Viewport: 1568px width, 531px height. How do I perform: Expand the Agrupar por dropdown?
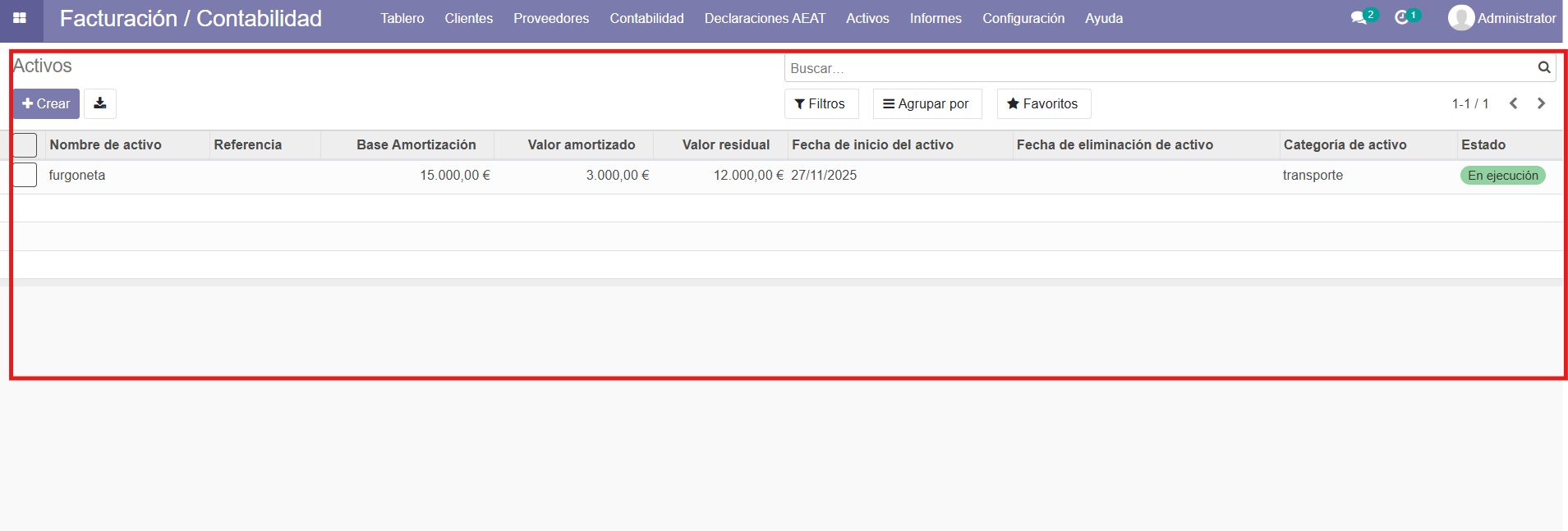(x=927, y=103)
